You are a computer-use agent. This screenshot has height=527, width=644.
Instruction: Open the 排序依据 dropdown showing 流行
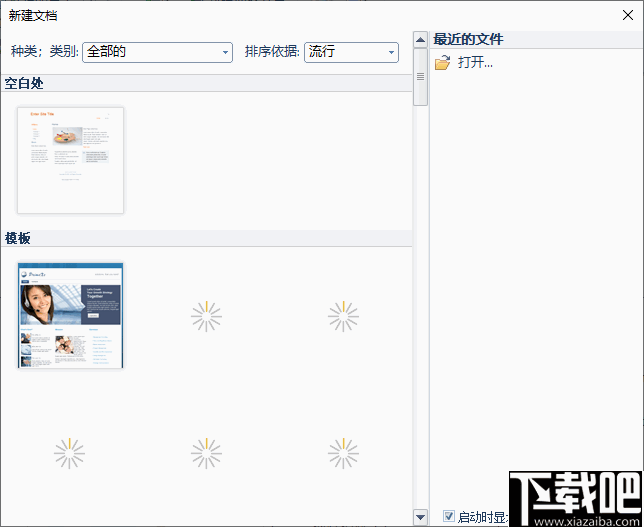click(x=351, y=52)
